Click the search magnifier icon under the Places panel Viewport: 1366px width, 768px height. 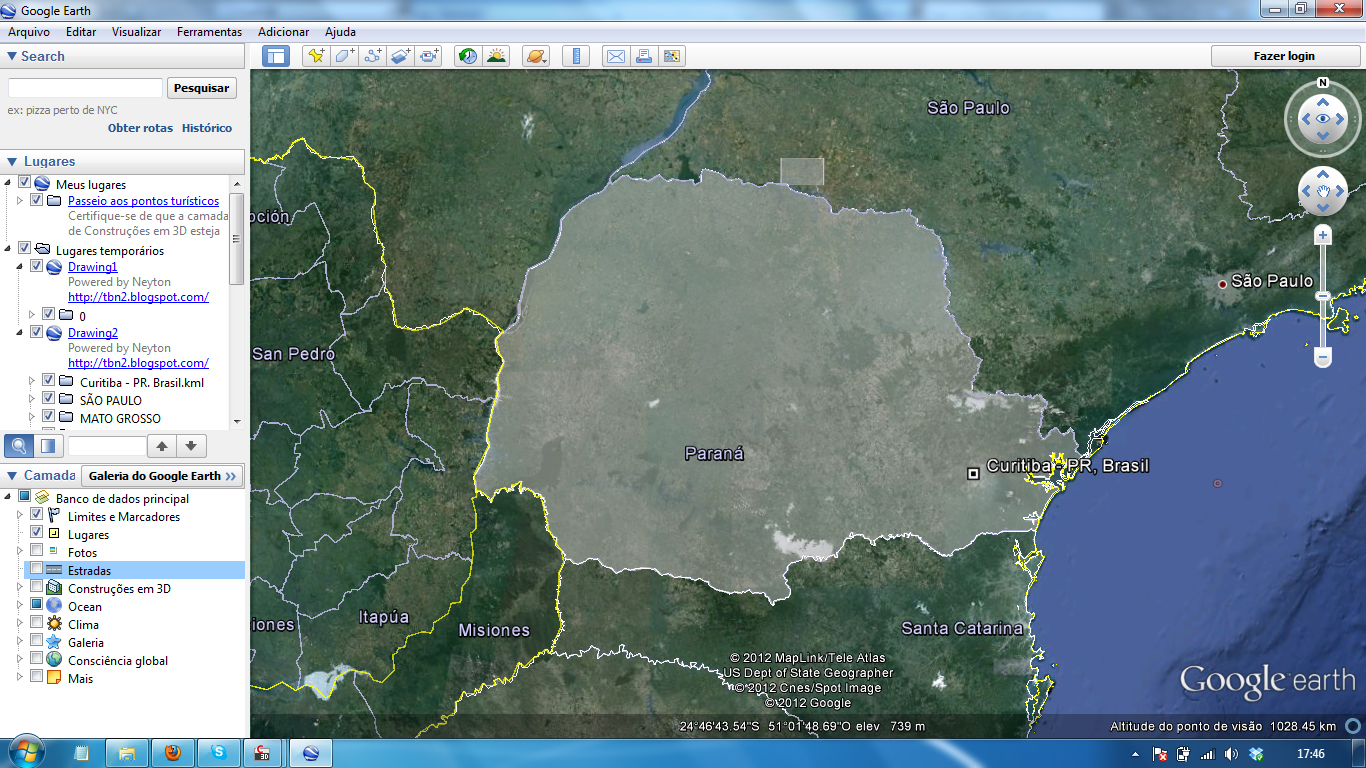pos(18,446)
